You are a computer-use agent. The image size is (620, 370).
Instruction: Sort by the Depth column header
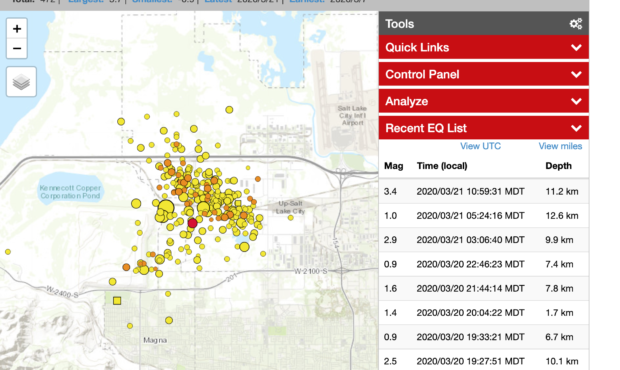coord(558,166)
